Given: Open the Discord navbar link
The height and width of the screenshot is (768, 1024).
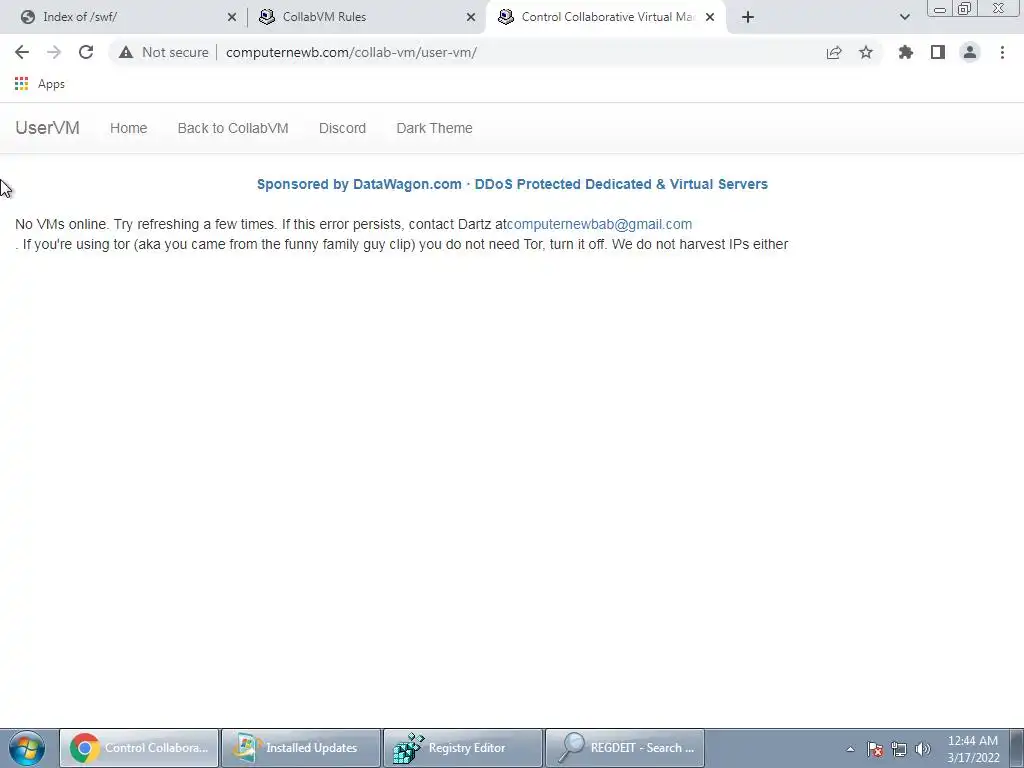Looking at the screenshot, I should click(342, 128).
